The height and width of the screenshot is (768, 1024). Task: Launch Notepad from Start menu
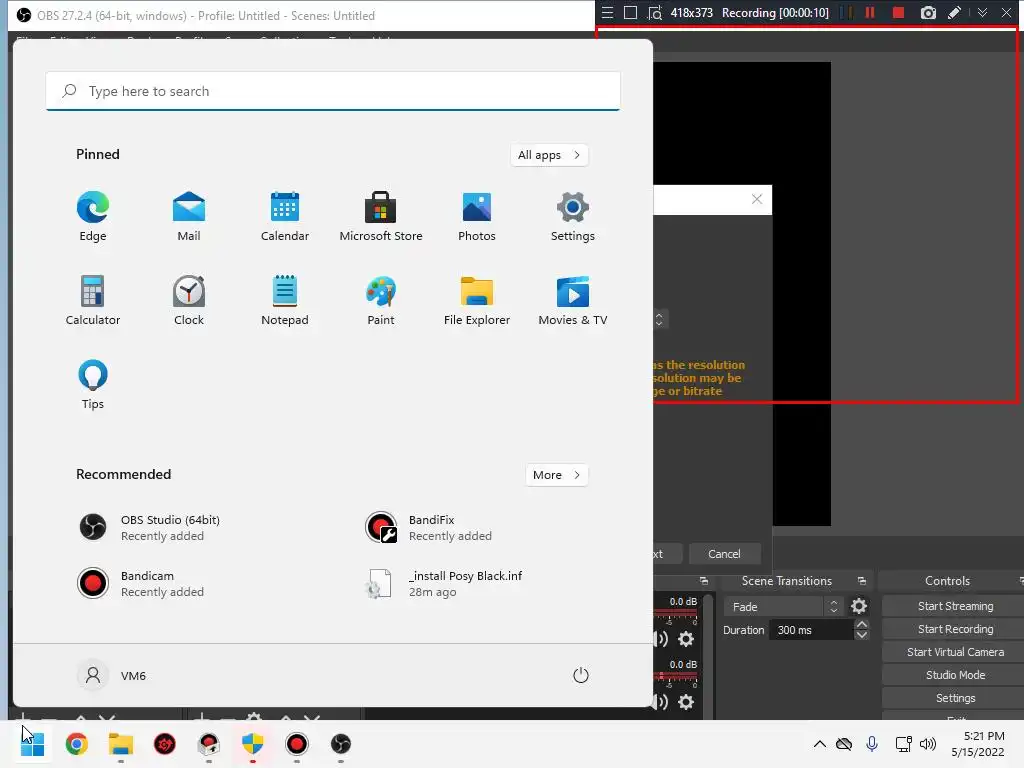pos(285,300)
